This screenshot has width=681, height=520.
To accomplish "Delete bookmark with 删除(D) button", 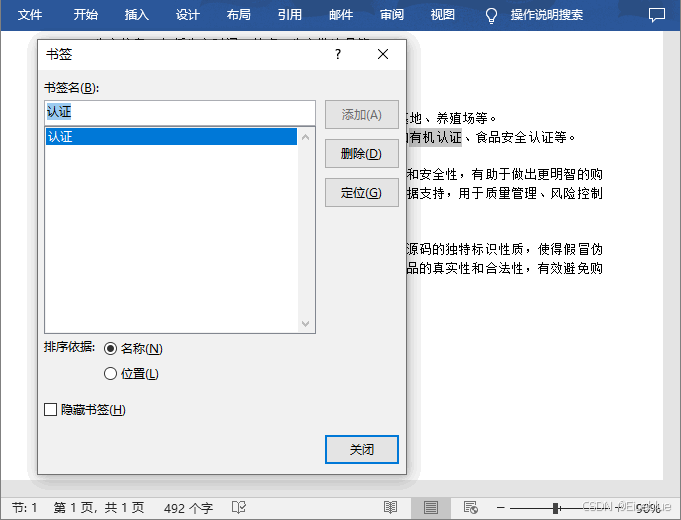I will [x=361, y=153].
